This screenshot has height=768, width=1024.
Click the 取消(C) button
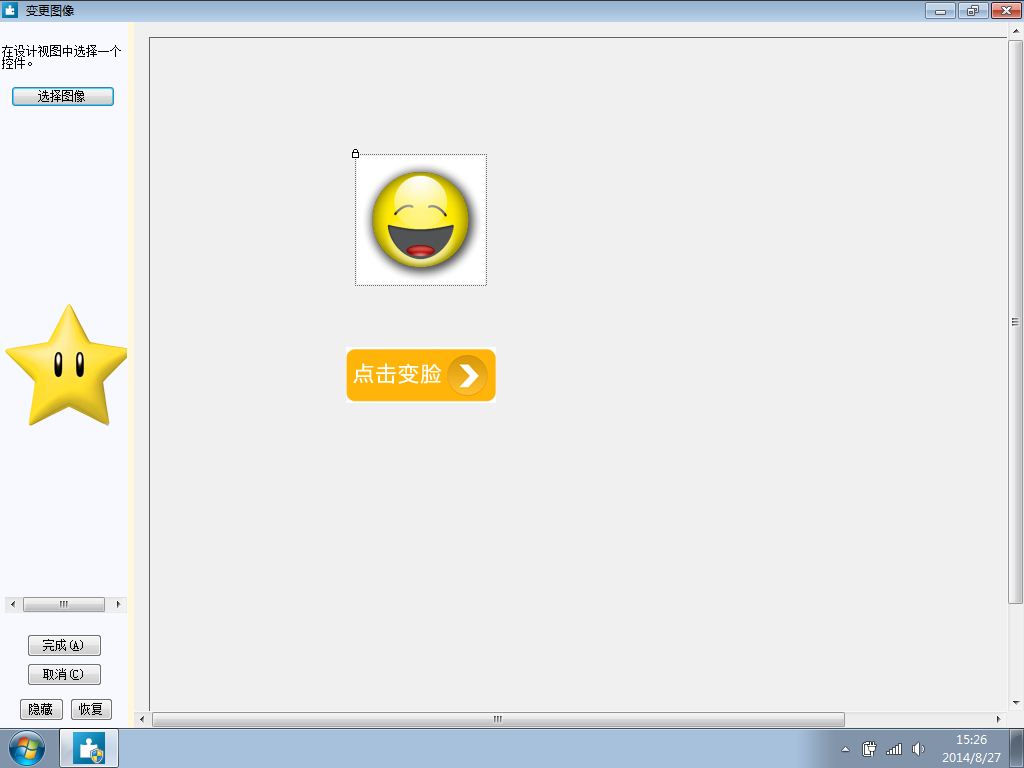click(x=64, y=674)
